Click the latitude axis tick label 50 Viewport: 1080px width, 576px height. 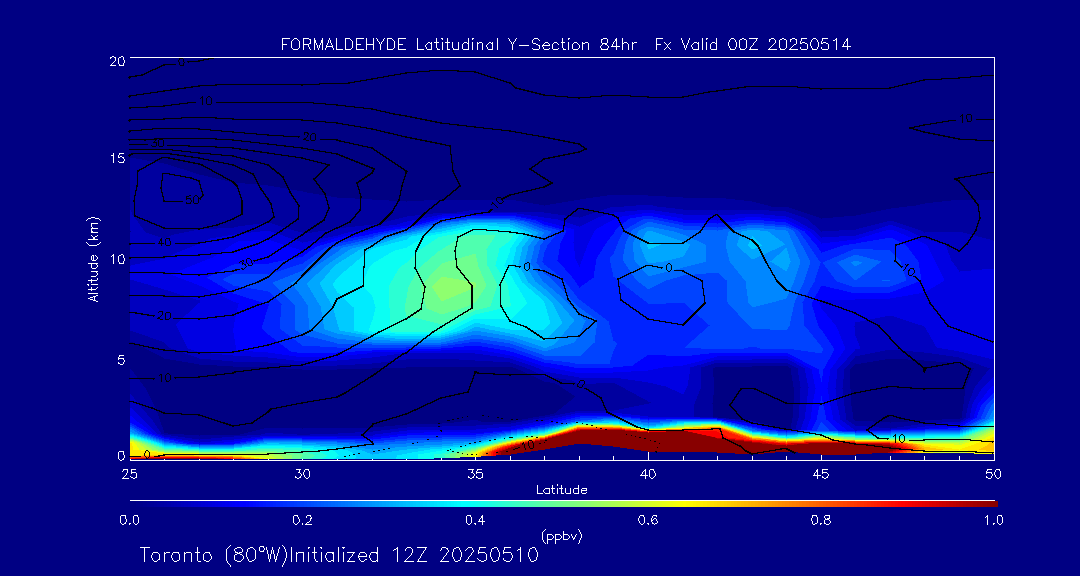coord(993,474)
